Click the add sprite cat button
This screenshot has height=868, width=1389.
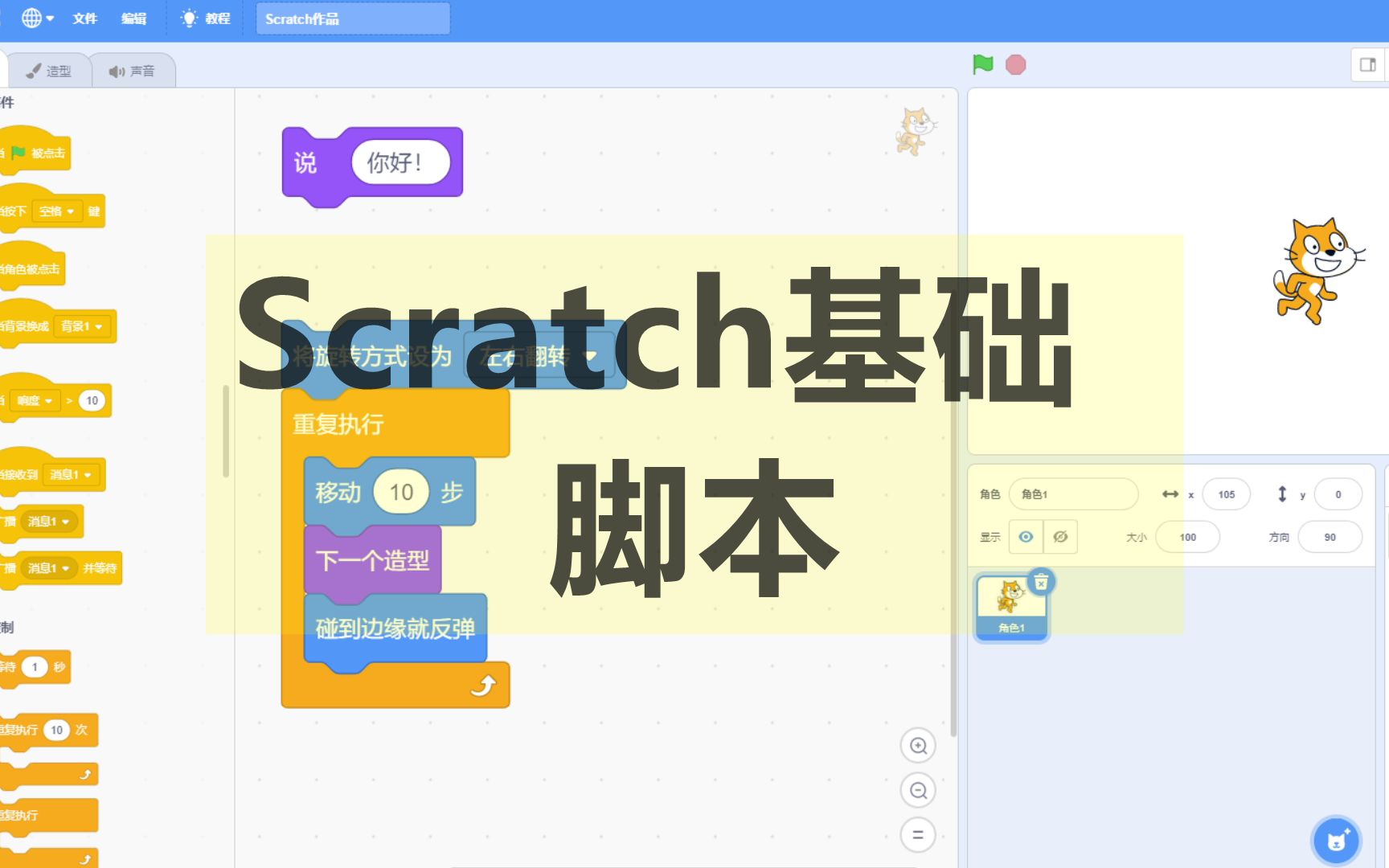(1336, 841)
